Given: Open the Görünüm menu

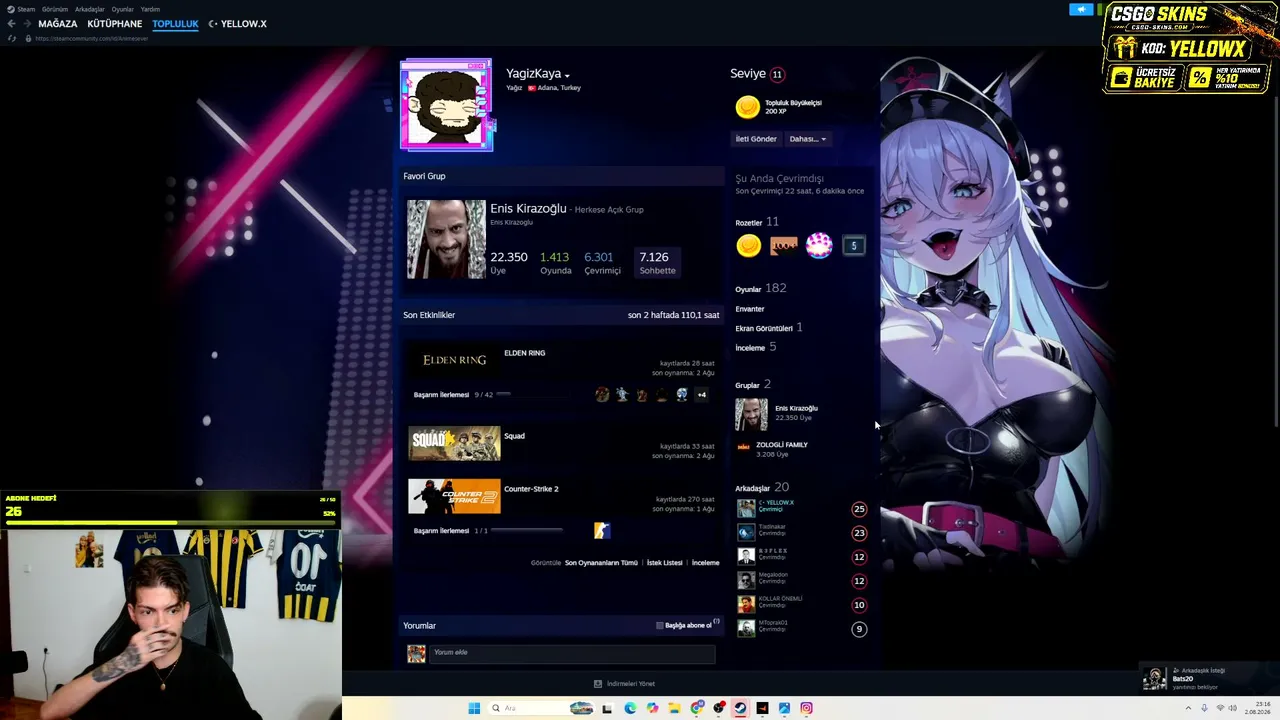Looking at the screenshot, I should (55, 9).
